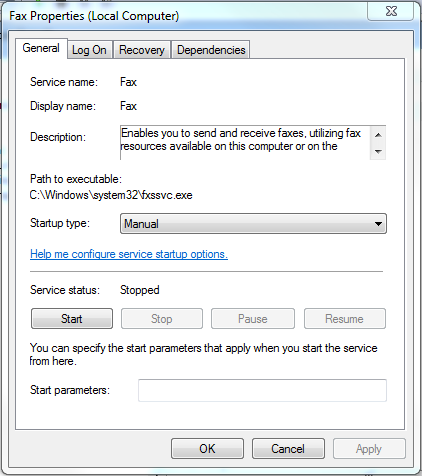Focus the Start parameters text field
Viewport: 422px width, 476px height.
(262, 390)
